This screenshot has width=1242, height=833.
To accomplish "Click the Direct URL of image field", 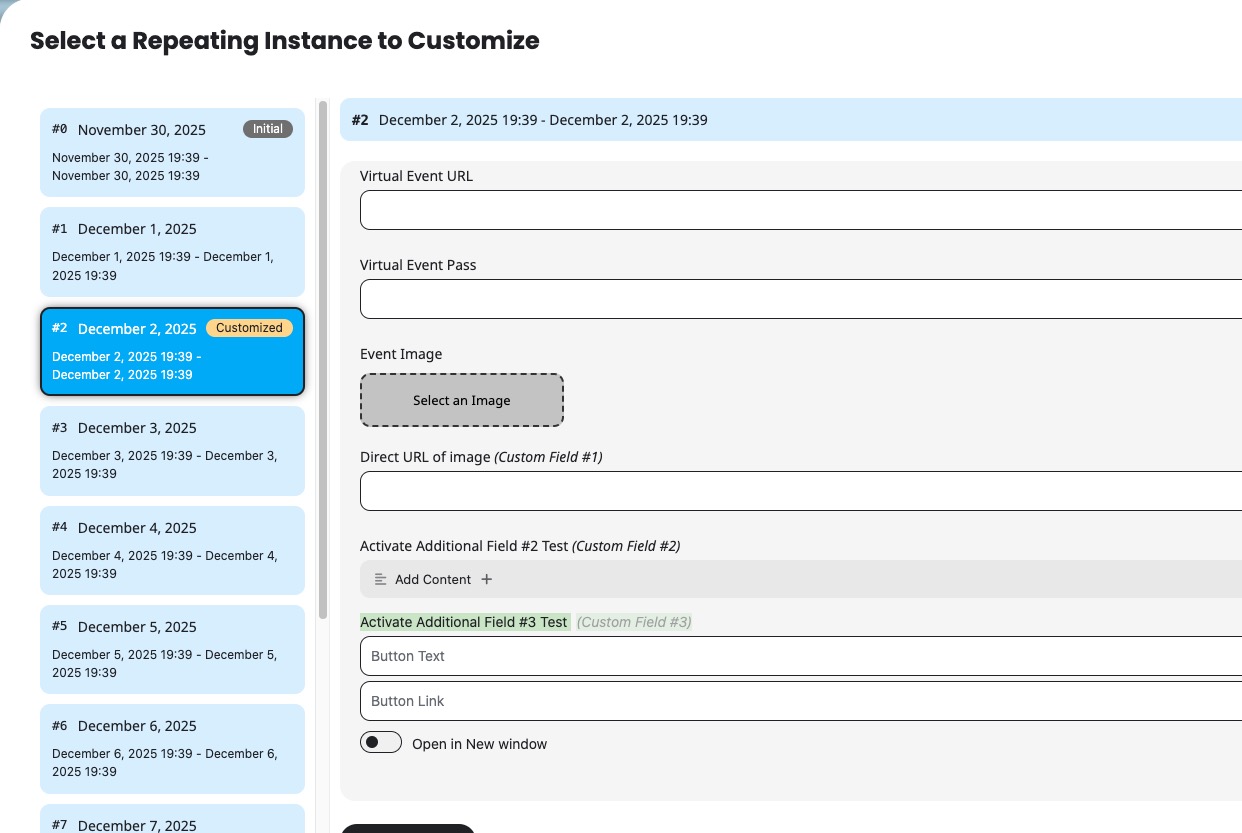I will pyautogui.click(x=800, y=491).
